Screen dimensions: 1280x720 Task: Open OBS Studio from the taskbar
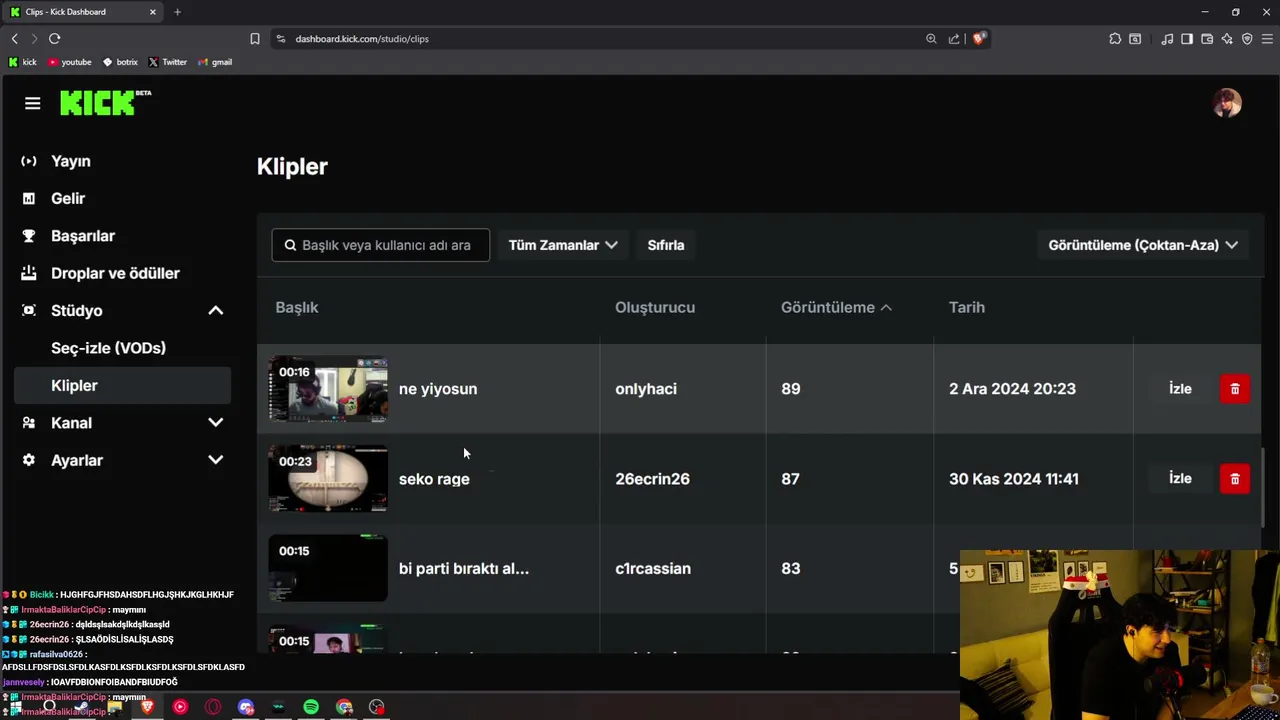click(377, 707)
